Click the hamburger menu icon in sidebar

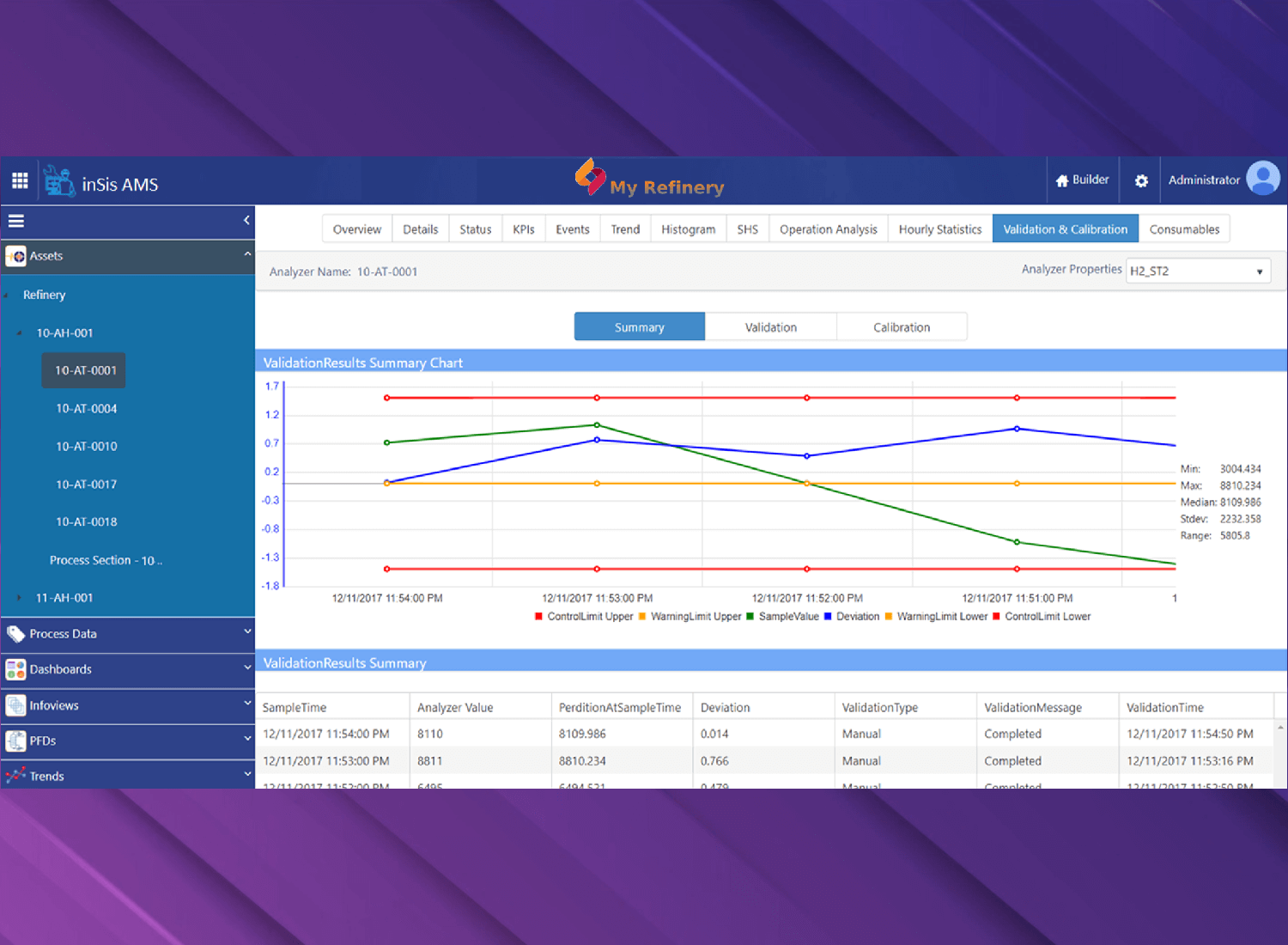[16, 222]
